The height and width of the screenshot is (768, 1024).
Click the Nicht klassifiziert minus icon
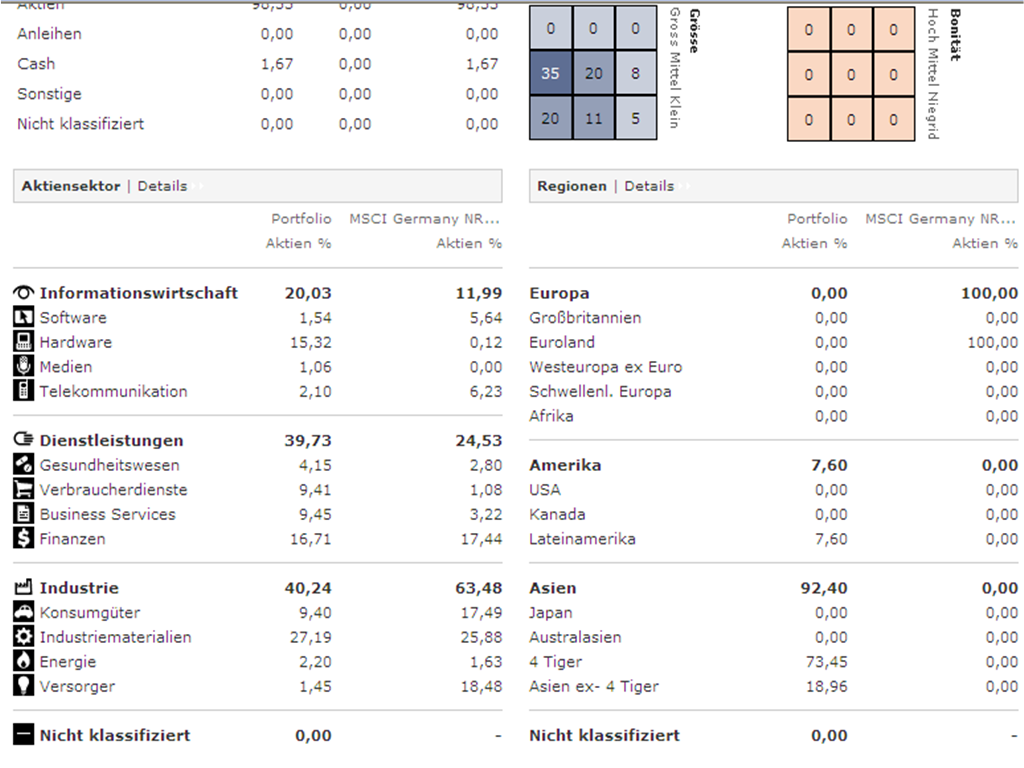24,735
